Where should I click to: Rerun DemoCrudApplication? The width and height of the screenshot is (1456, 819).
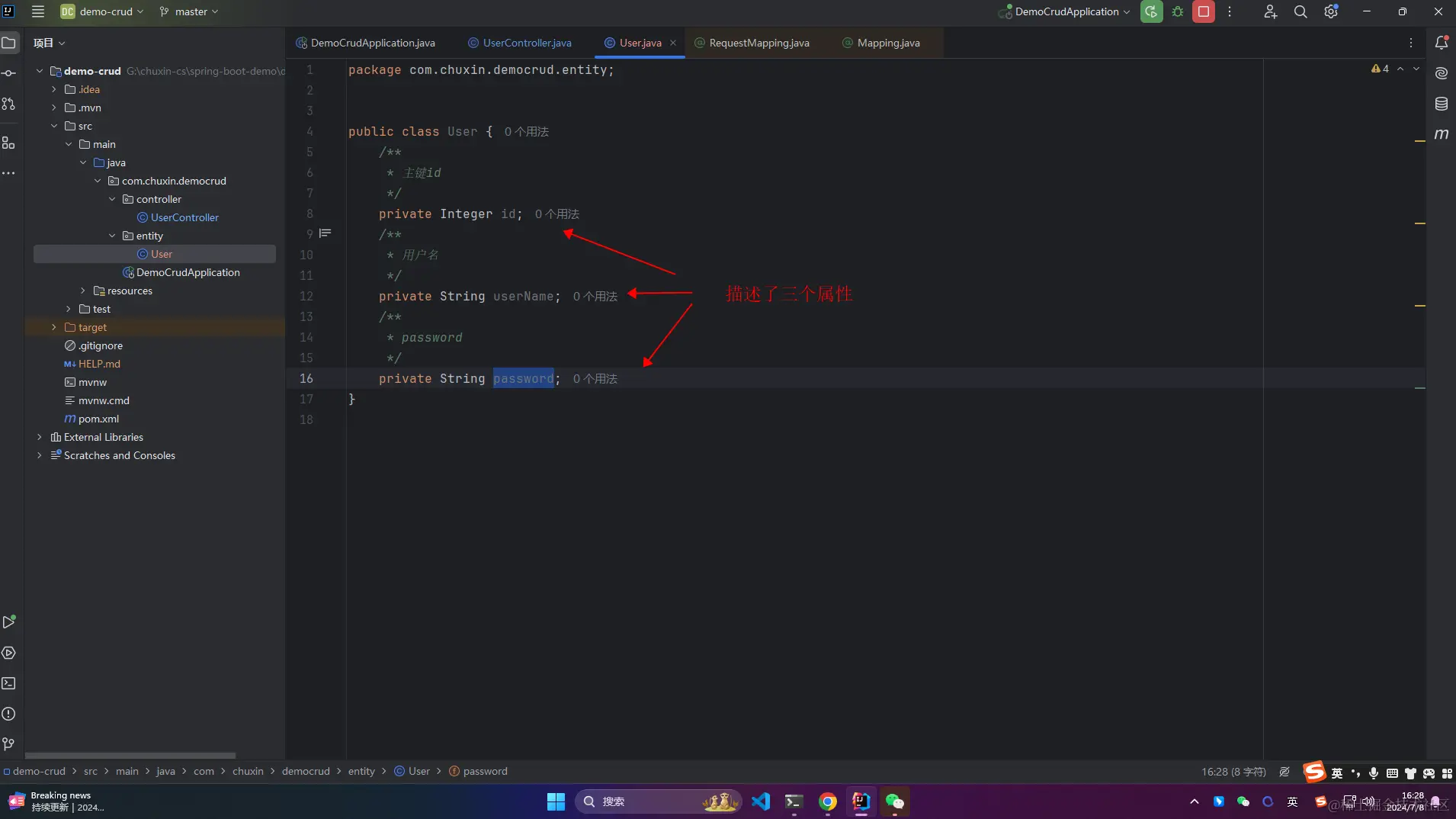click(1151, 11)
